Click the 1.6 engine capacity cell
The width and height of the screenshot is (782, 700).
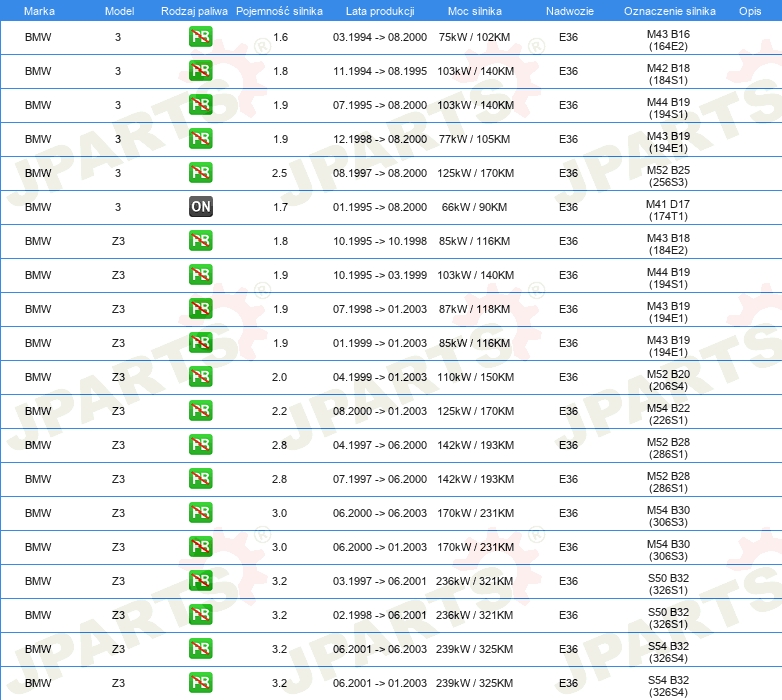pyautogui.click(x=280, y=37)
